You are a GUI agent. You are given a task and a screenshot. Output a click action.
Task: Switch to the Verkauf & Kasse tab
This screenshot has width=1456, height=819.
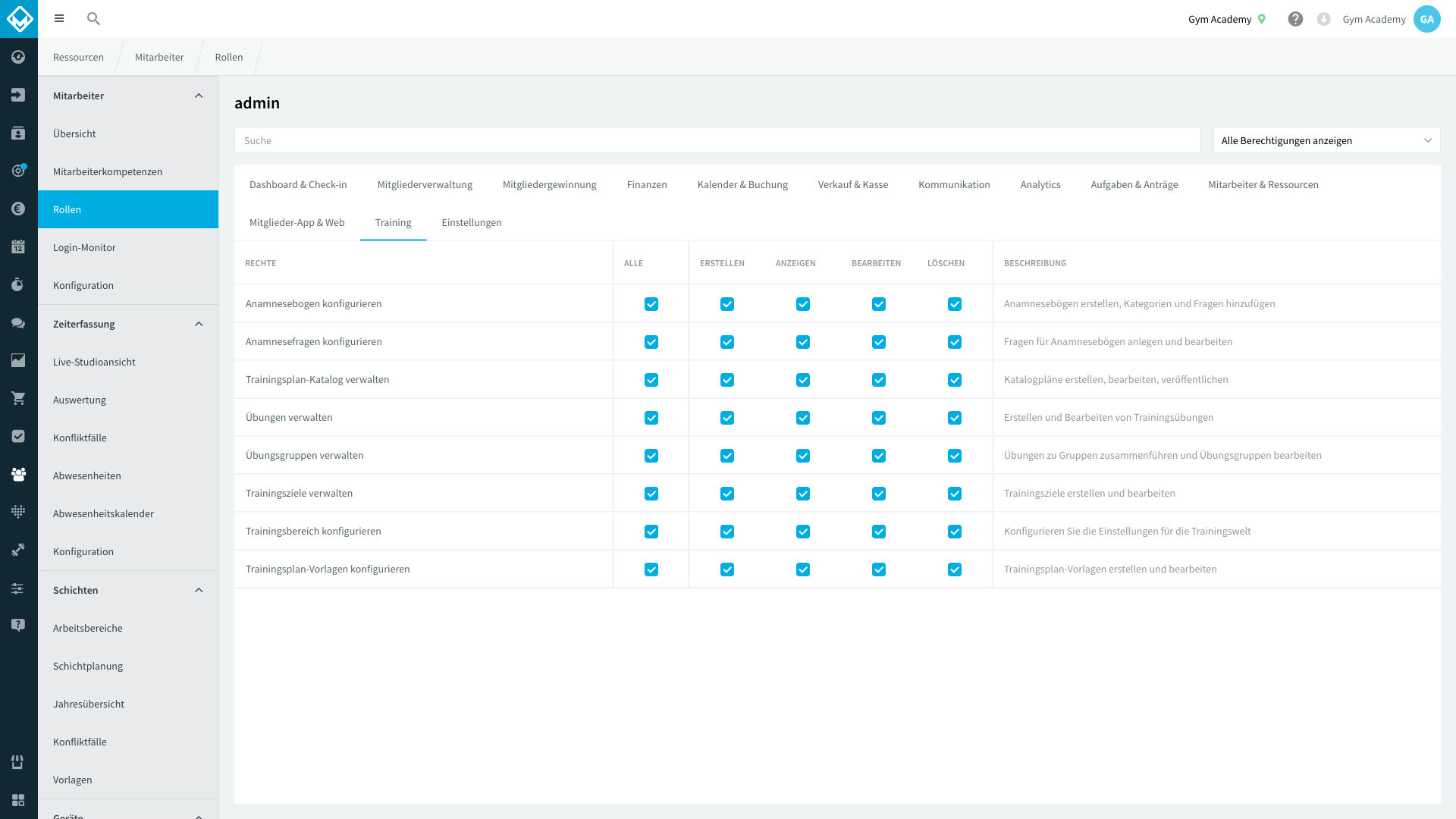point(853,184)
